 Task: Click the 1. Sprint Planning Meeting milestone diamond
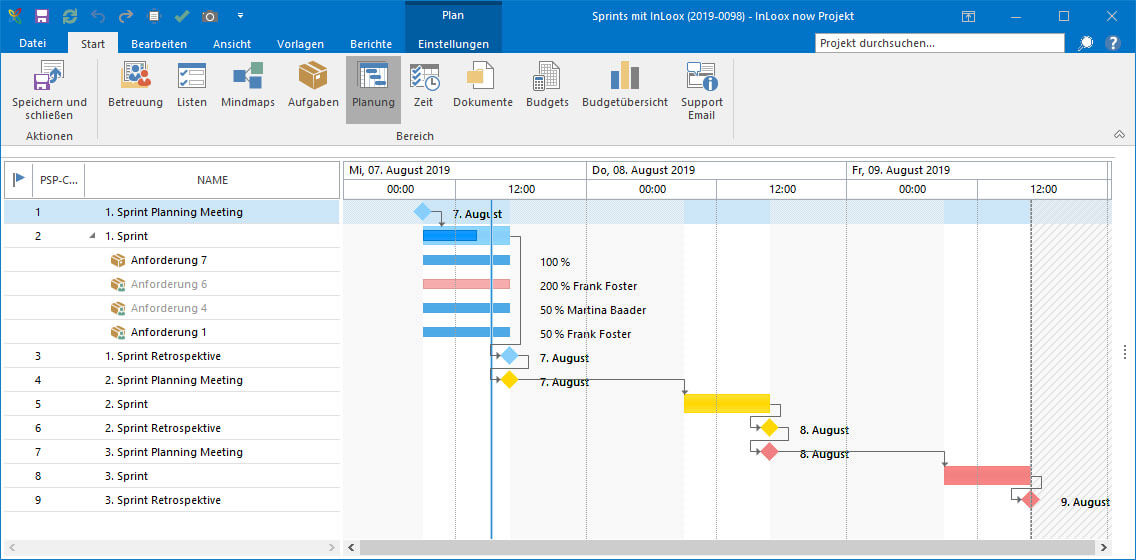point(422,212)
